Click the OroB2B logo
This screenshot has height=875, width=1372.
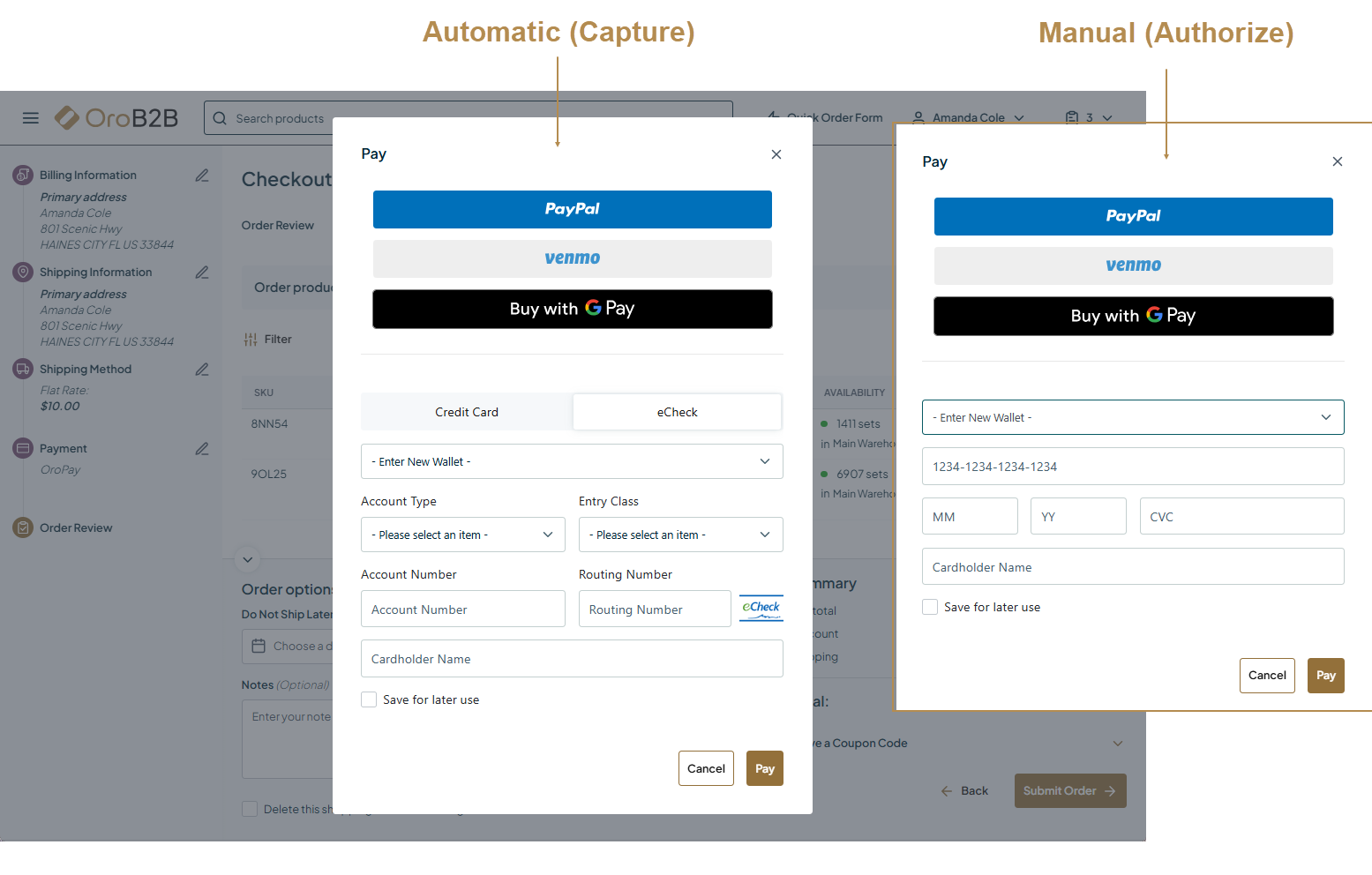click(116, 118)
